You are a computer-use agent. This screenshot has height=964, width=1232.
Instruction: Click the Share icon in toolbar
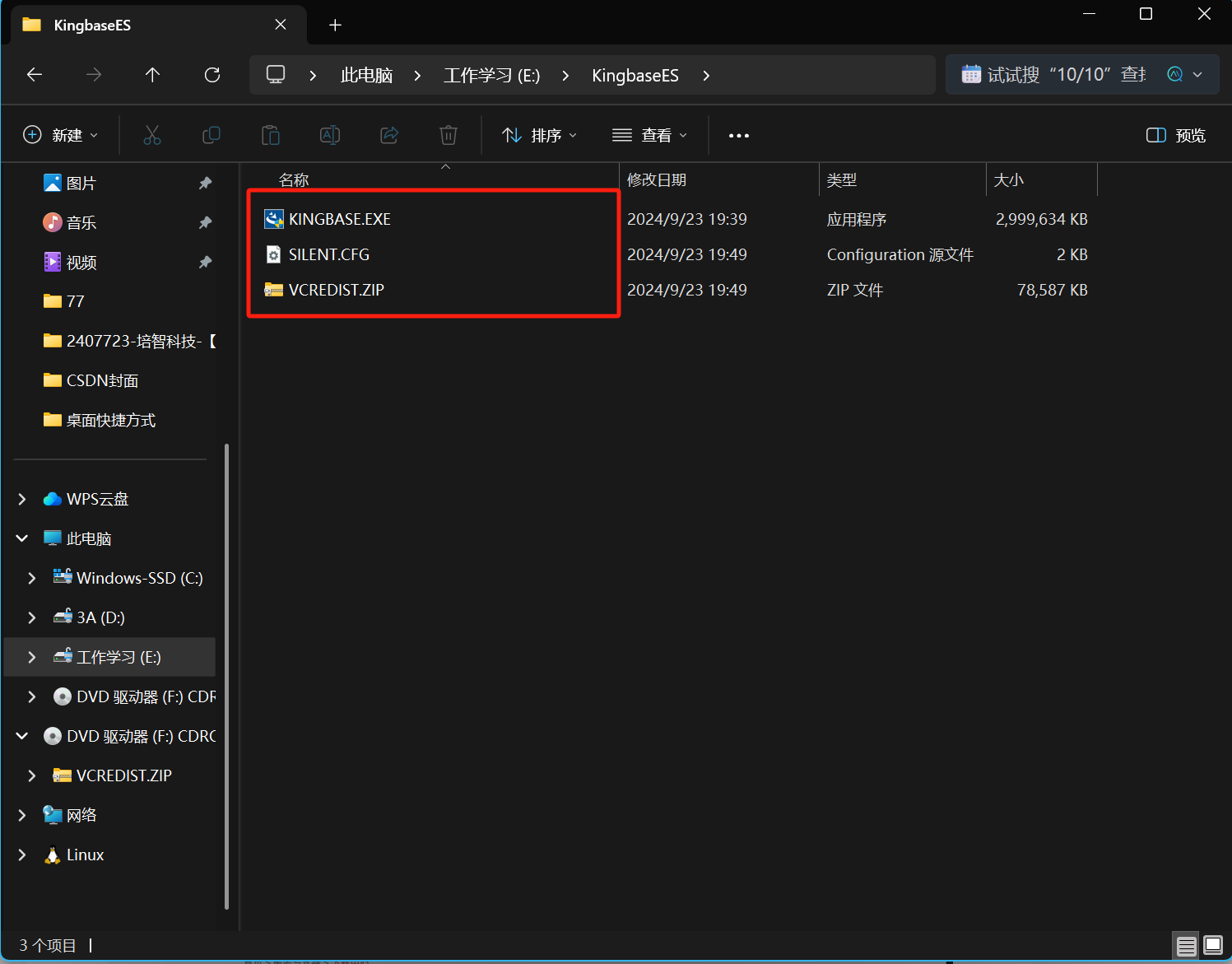click(389, 135)
